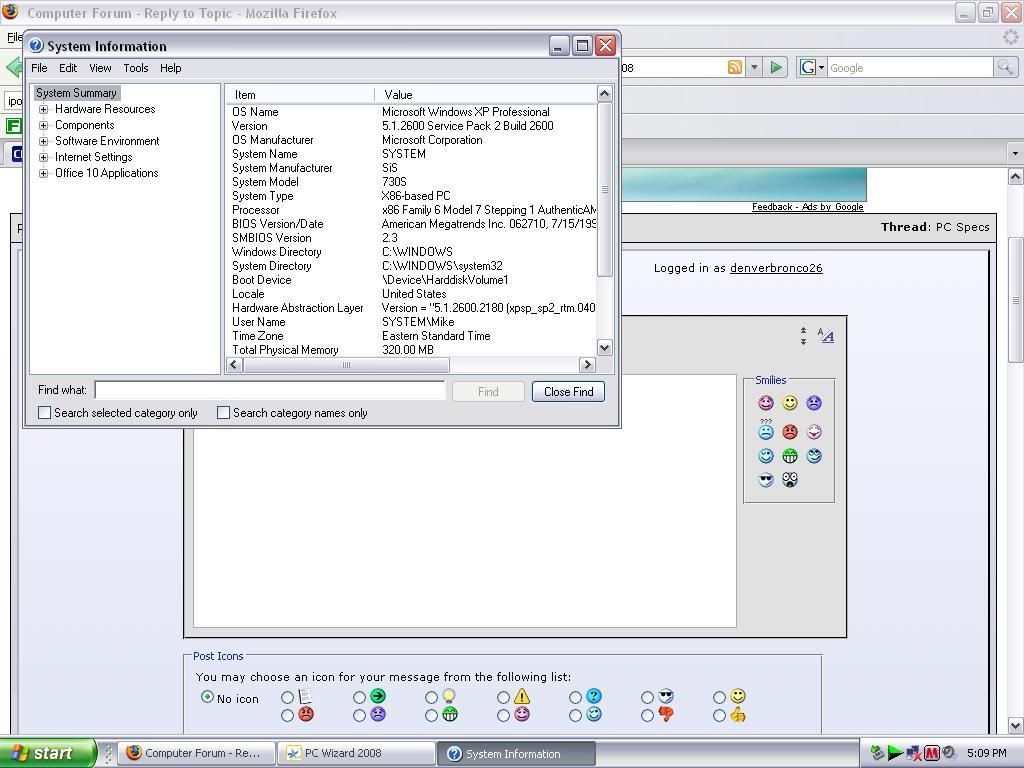
Task: Click the System Information title bar help icon
Action: (x=36, y=46)
